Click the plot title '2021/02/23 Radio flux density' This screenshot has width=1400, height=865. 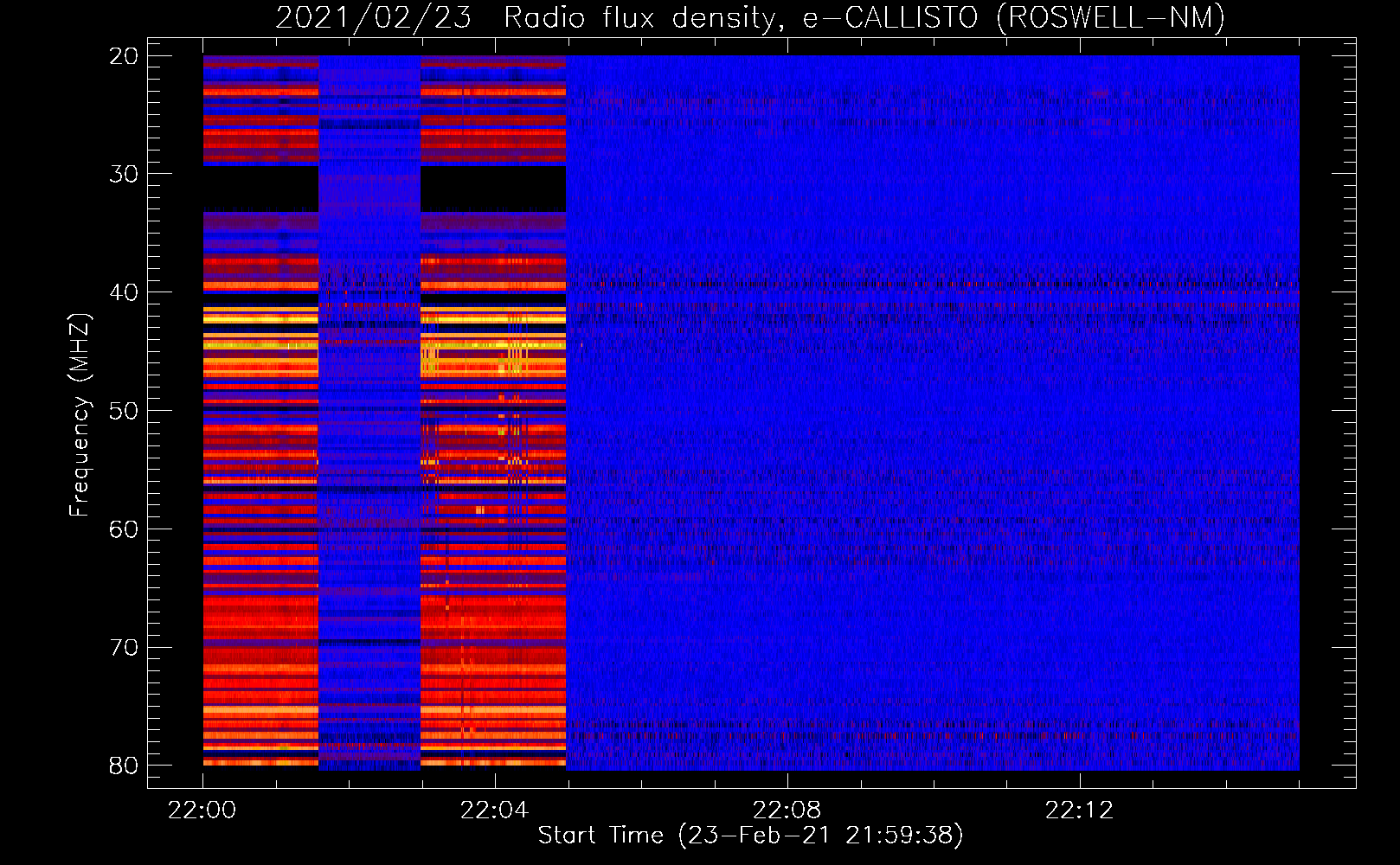(x=526, y=17)
